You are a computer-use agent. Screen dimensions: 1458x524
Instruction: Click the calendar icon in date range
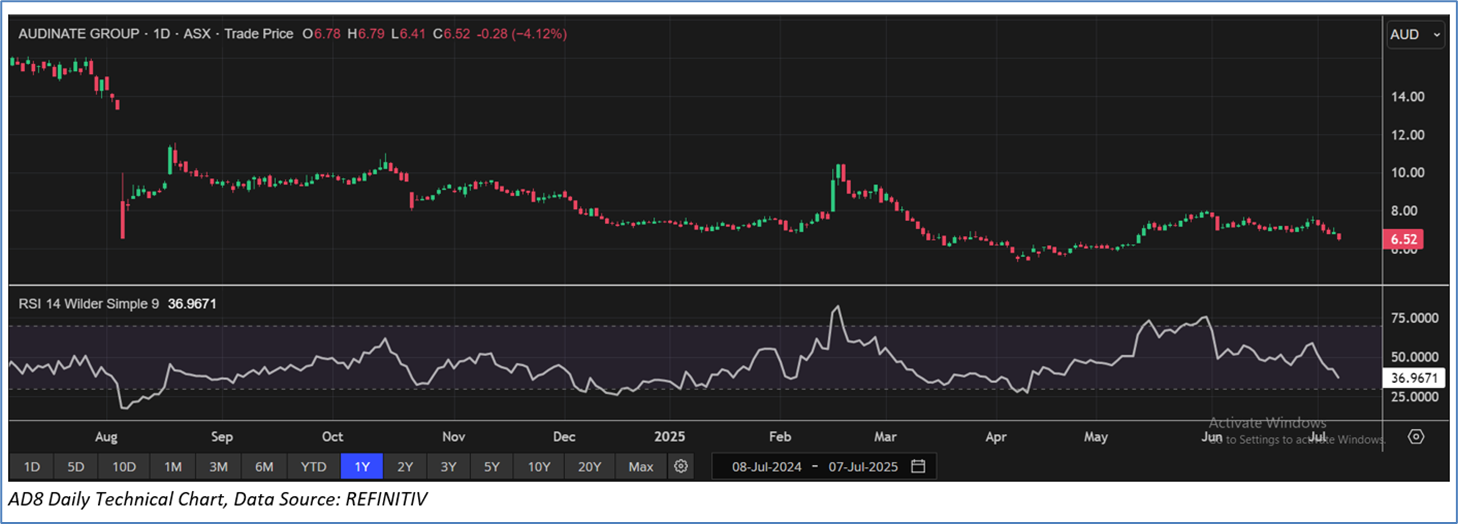(918, 466)
